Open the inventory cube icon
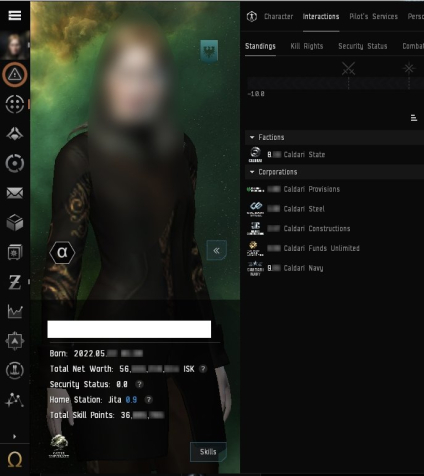424x476 pixels. point(15,222)
